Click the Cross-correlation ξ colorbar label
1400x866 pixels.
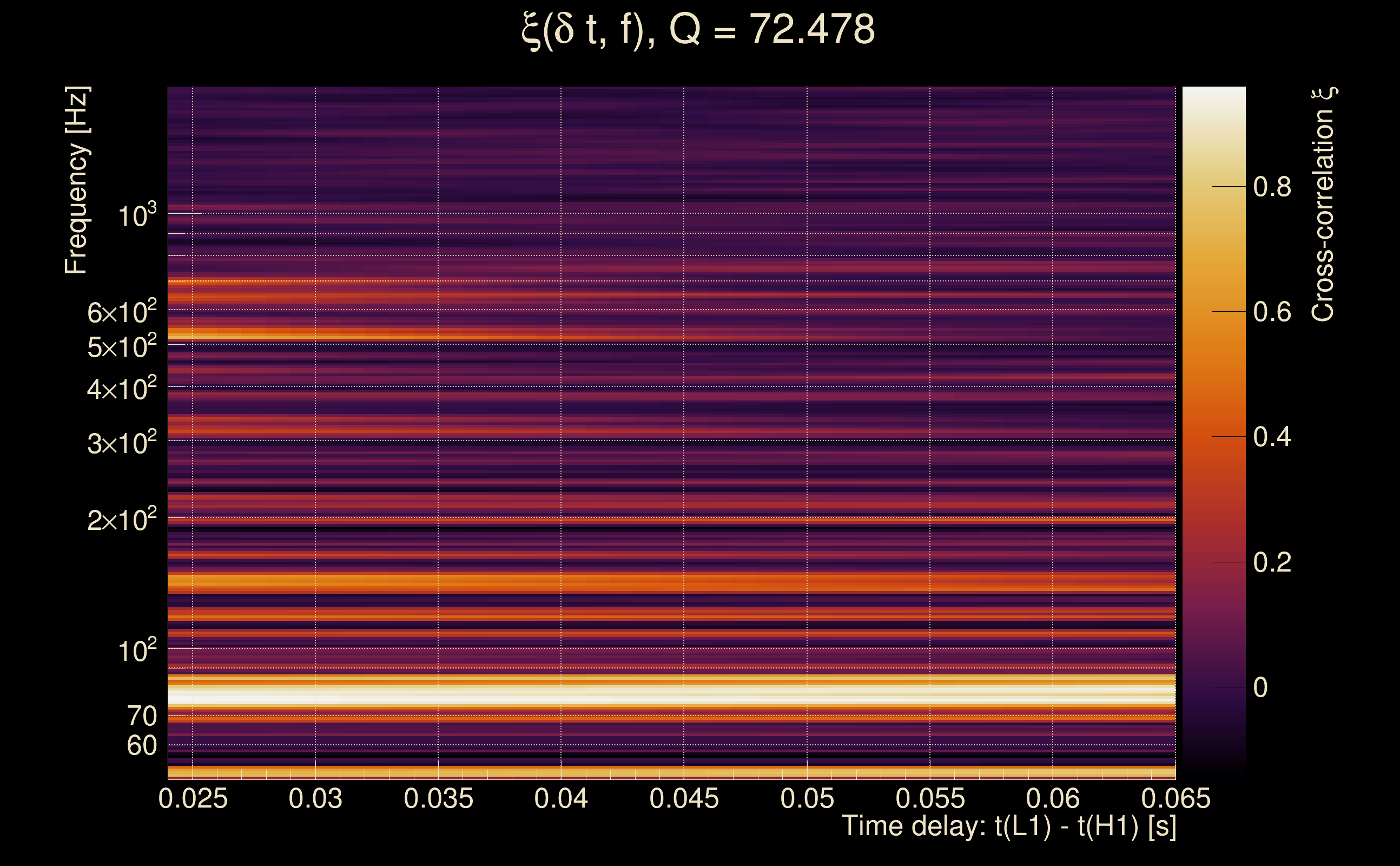tap(1323, 205)
